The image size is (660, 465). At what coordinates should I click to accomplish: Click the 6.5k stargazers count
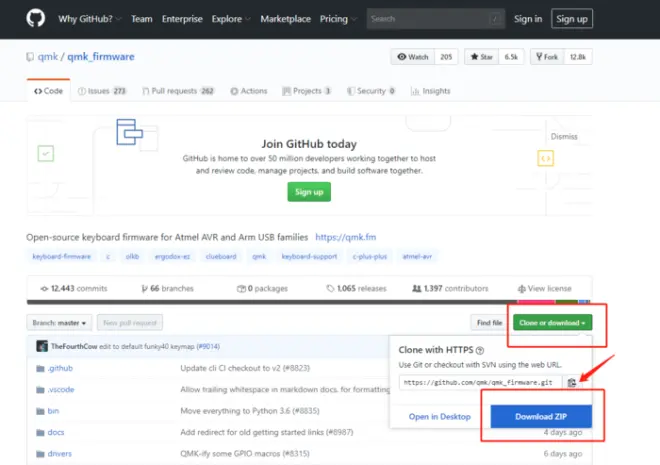coord(511,57)
